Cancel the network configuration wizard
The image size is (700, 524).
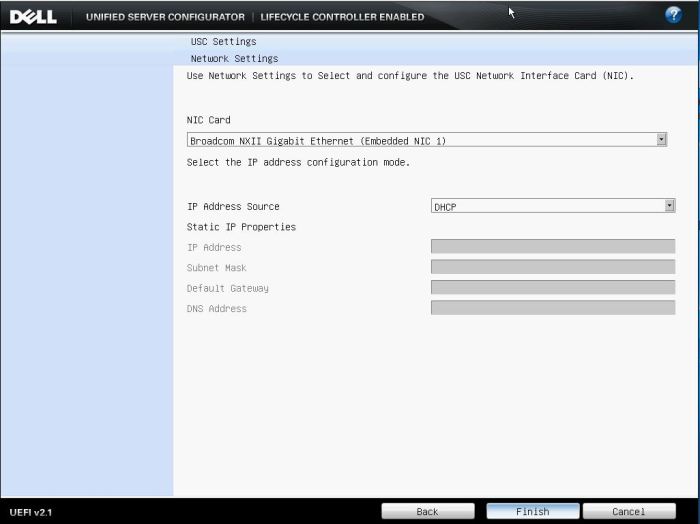pyautogui.click(x=628, y=511)
